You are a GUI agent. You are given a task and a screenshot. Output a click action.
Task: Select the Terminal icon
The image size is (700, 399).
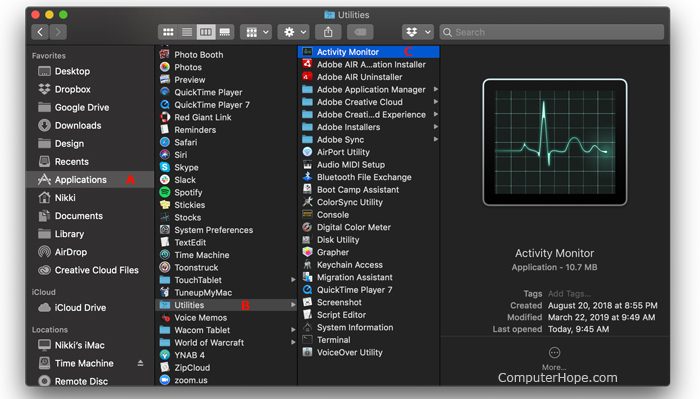click(x=307, y=340)
